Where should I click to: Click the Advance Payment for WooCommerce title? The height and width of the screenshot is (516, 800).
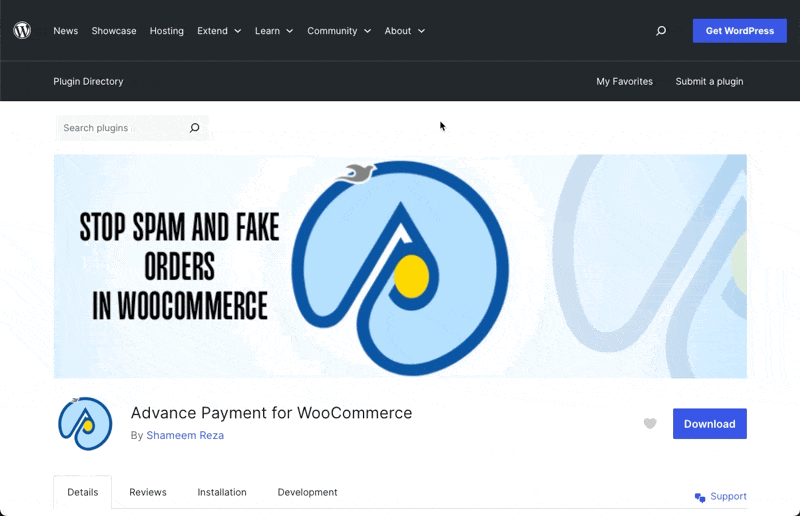pos(271,412)
